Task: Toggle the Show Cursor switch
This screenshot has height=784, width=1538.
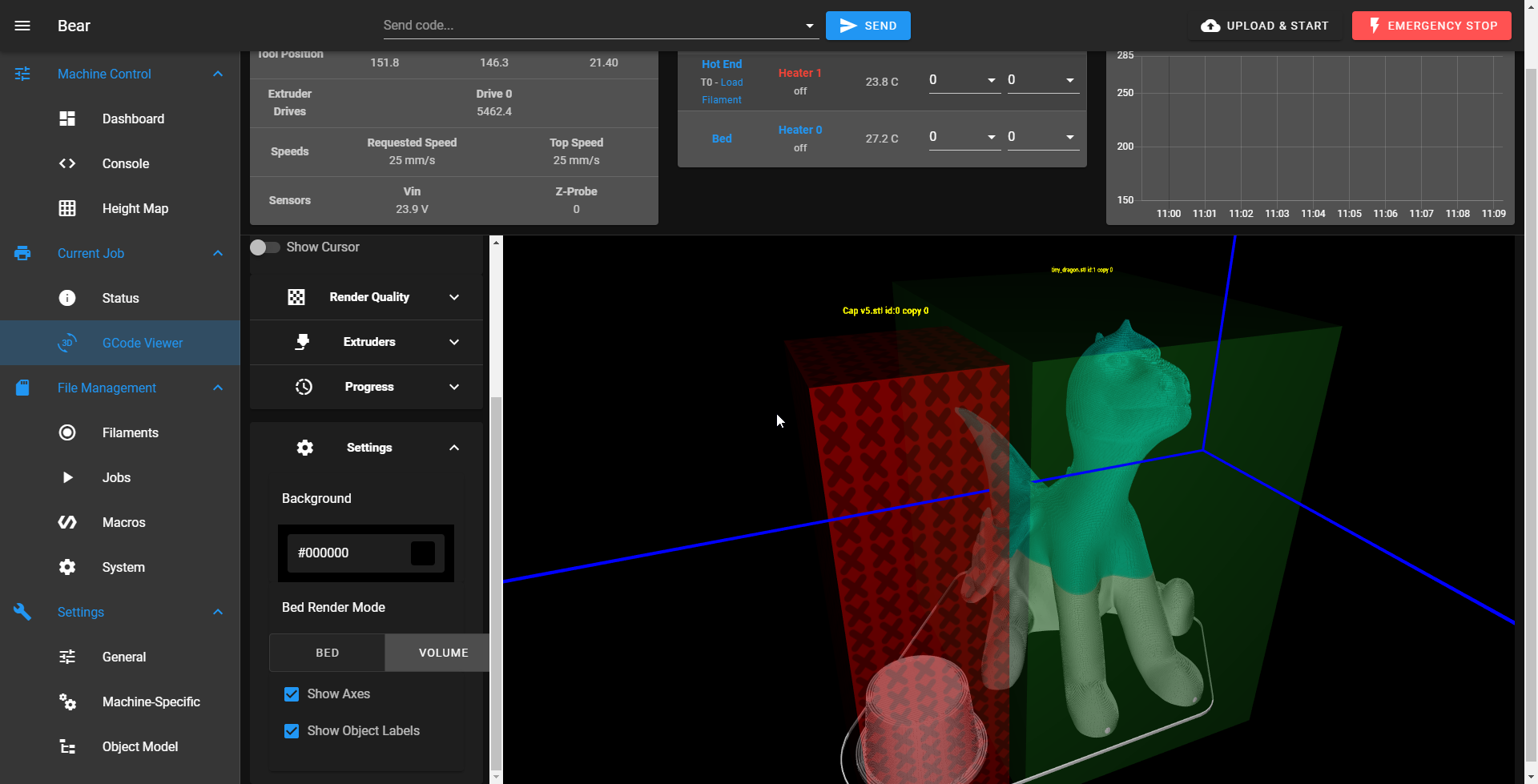Action: click(264, 247)
